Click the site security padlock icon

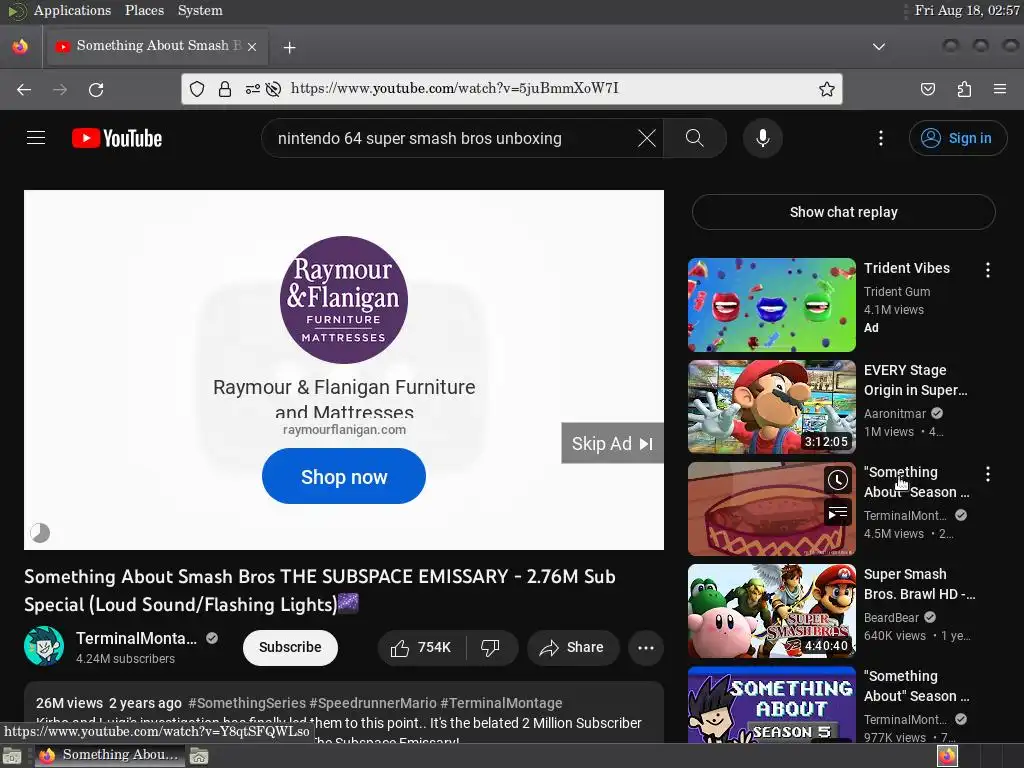225,89
